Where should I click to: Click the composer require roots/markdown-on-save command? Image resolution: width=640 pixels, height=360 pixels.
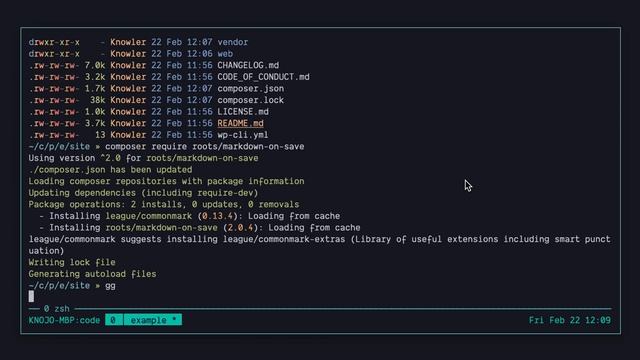[204, 147]
